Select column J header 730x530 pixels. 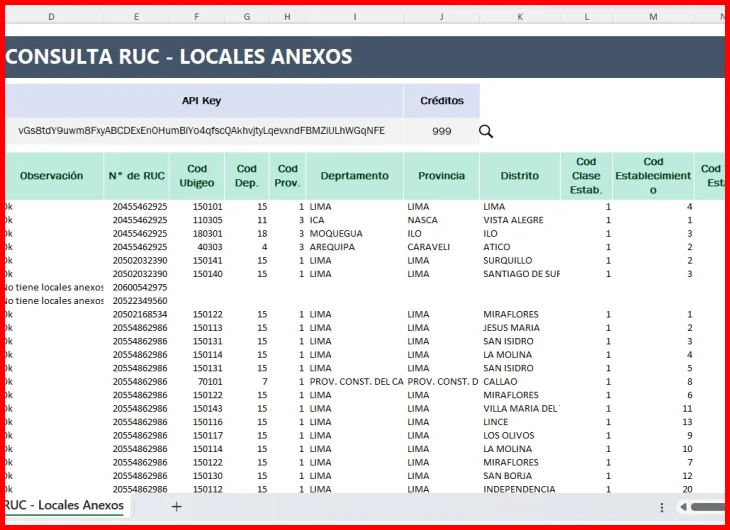(441, 17)
